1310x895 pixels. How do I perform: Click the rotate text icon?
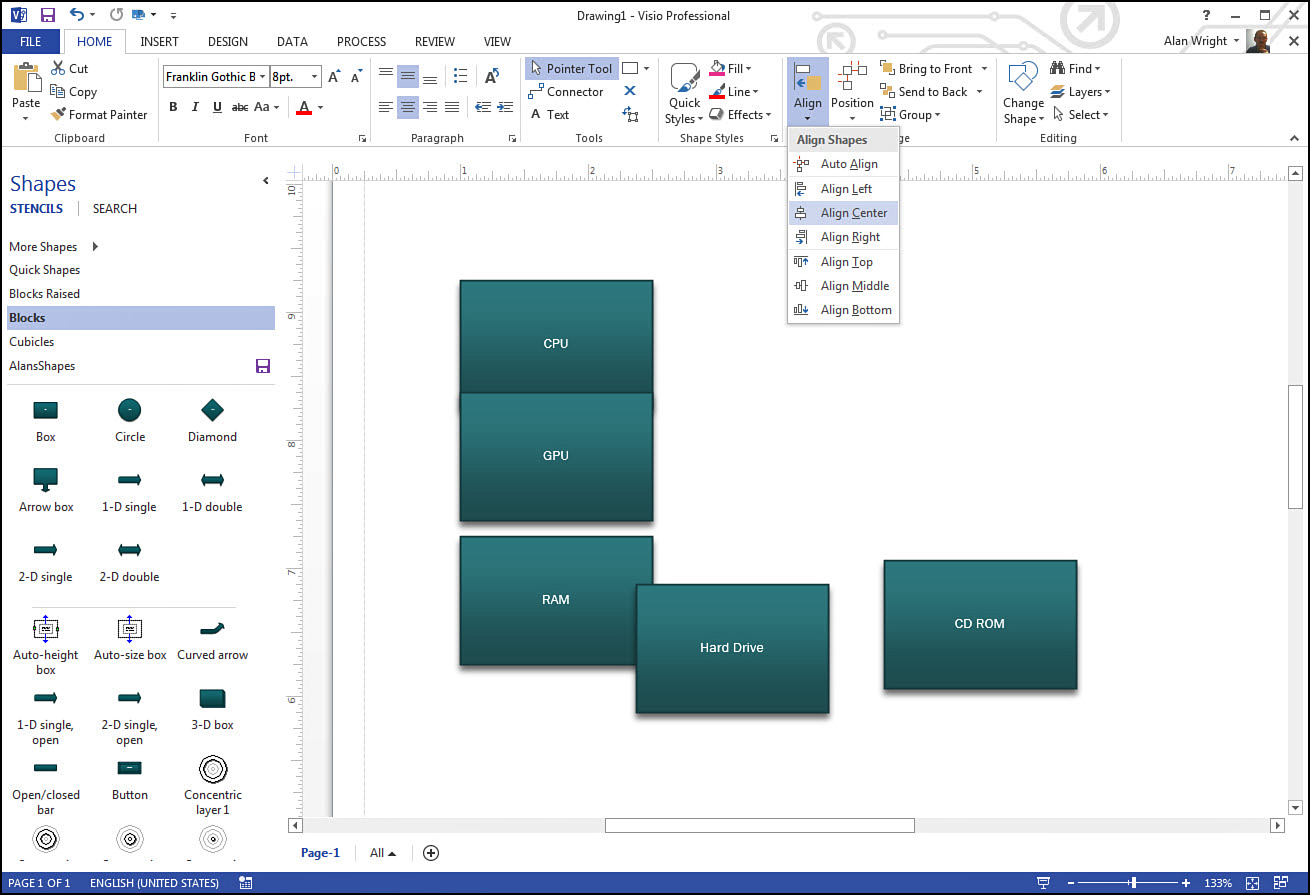click(491, 77)
